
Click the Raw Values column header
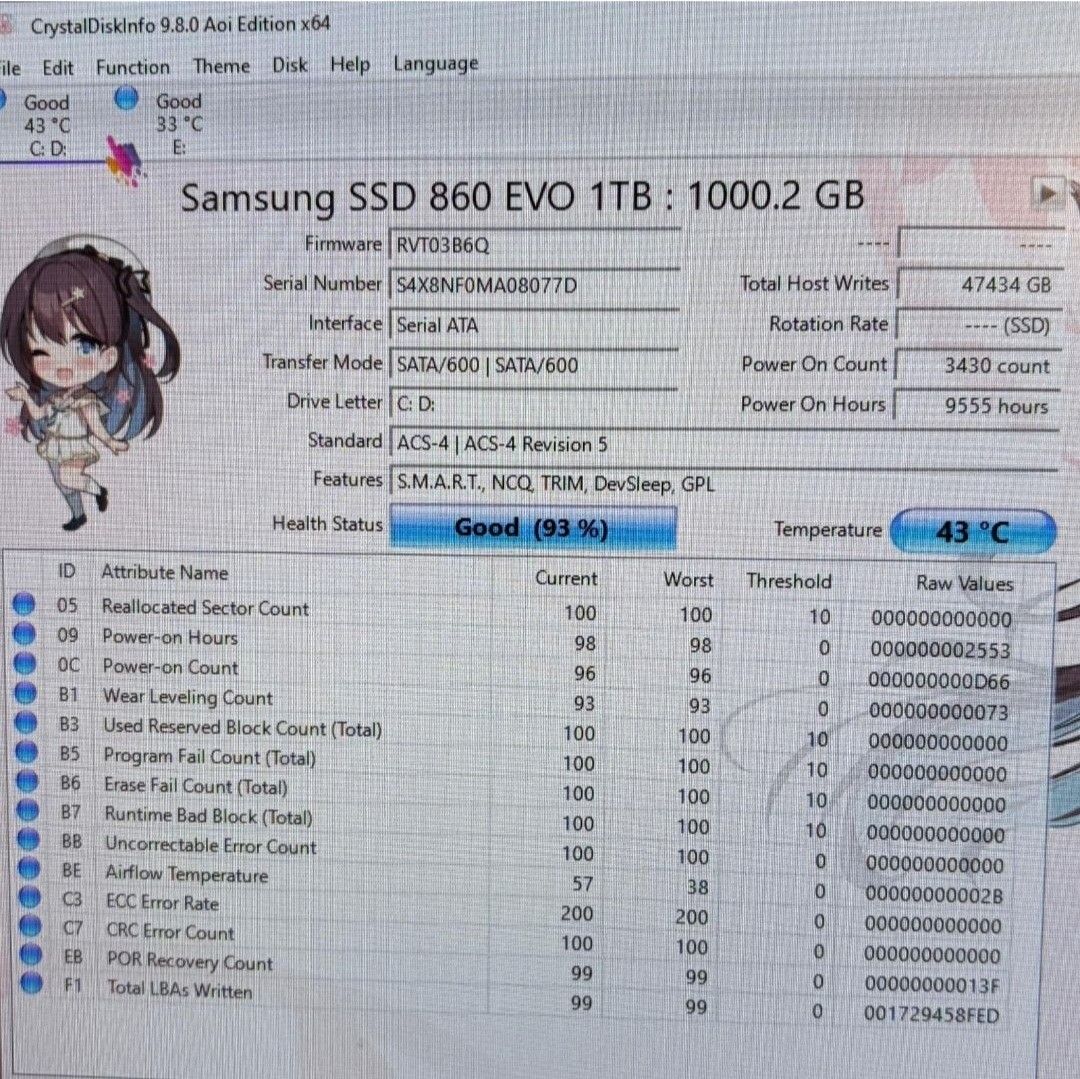coord(964,583)
